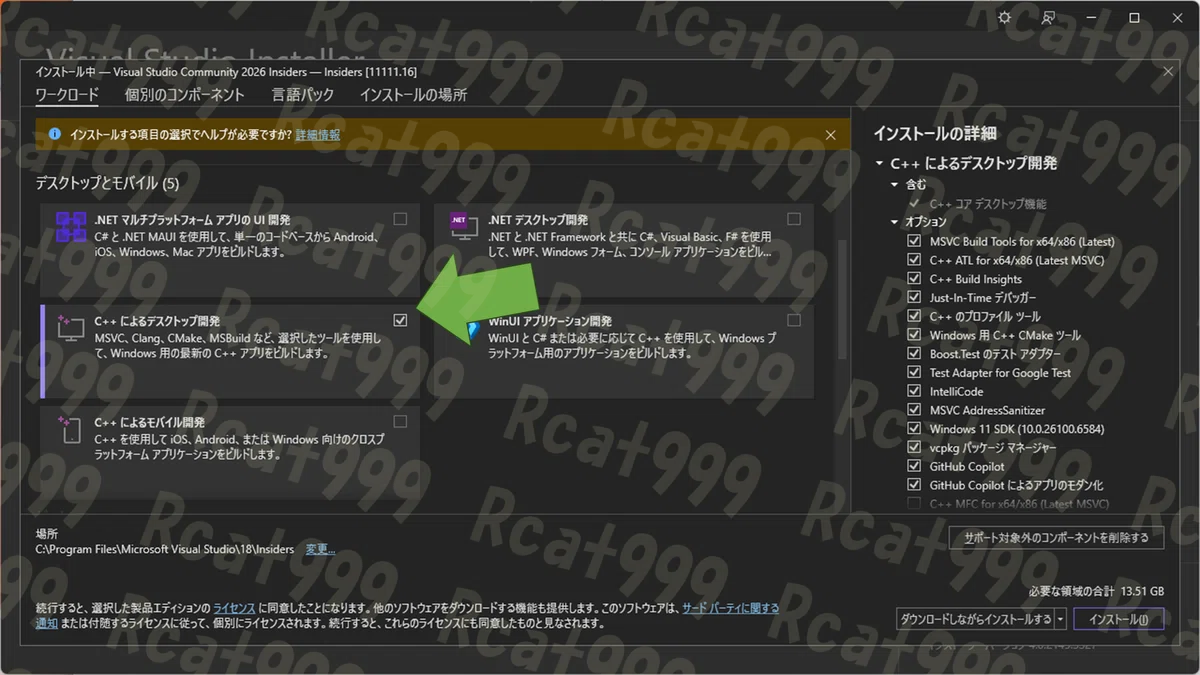Click the インストールの詳細 heading
This screenshot has width=1200, height=675.
[934, 133]
